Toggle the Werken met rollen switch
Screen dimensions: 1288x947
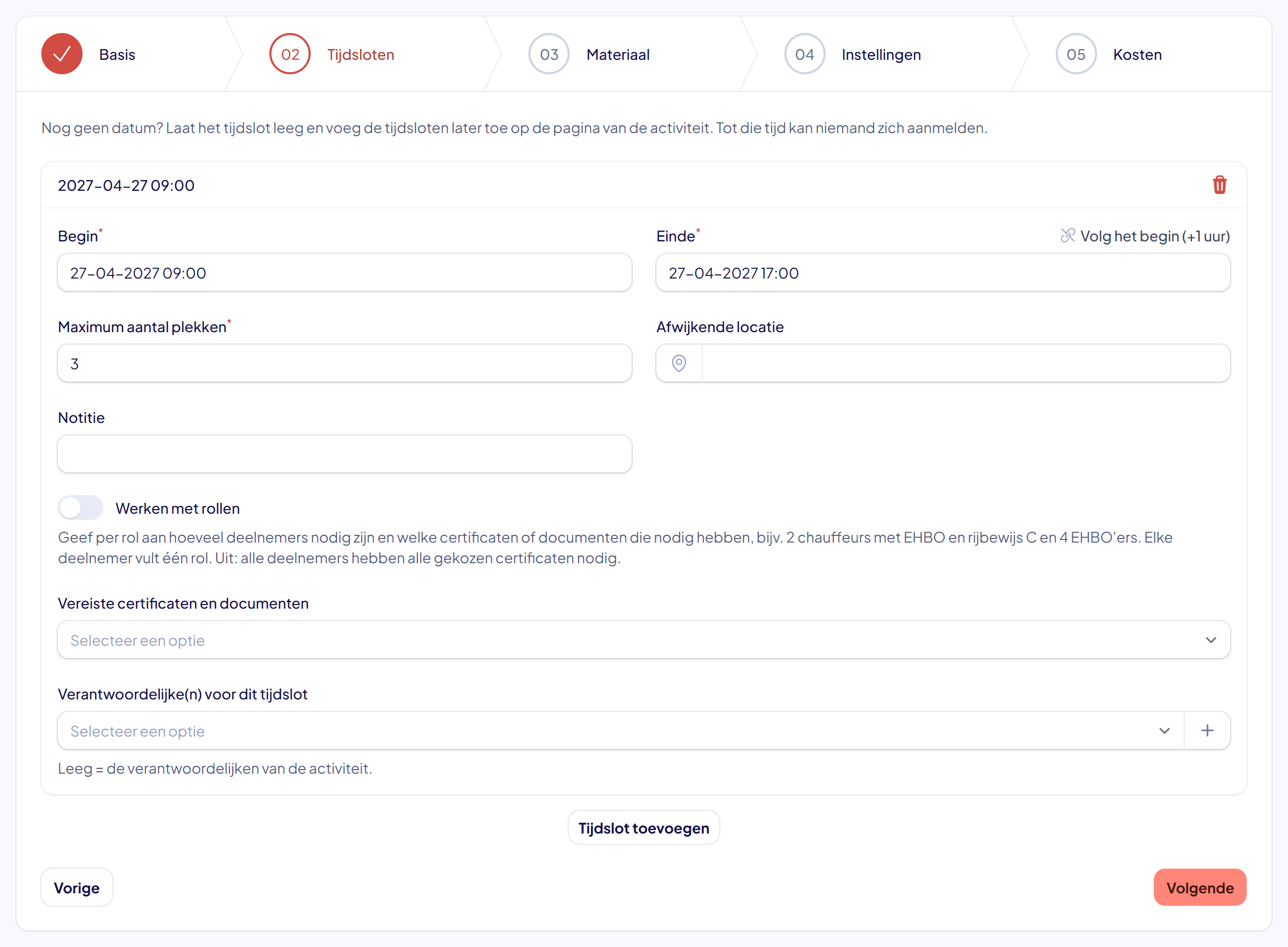pos(81,508)
